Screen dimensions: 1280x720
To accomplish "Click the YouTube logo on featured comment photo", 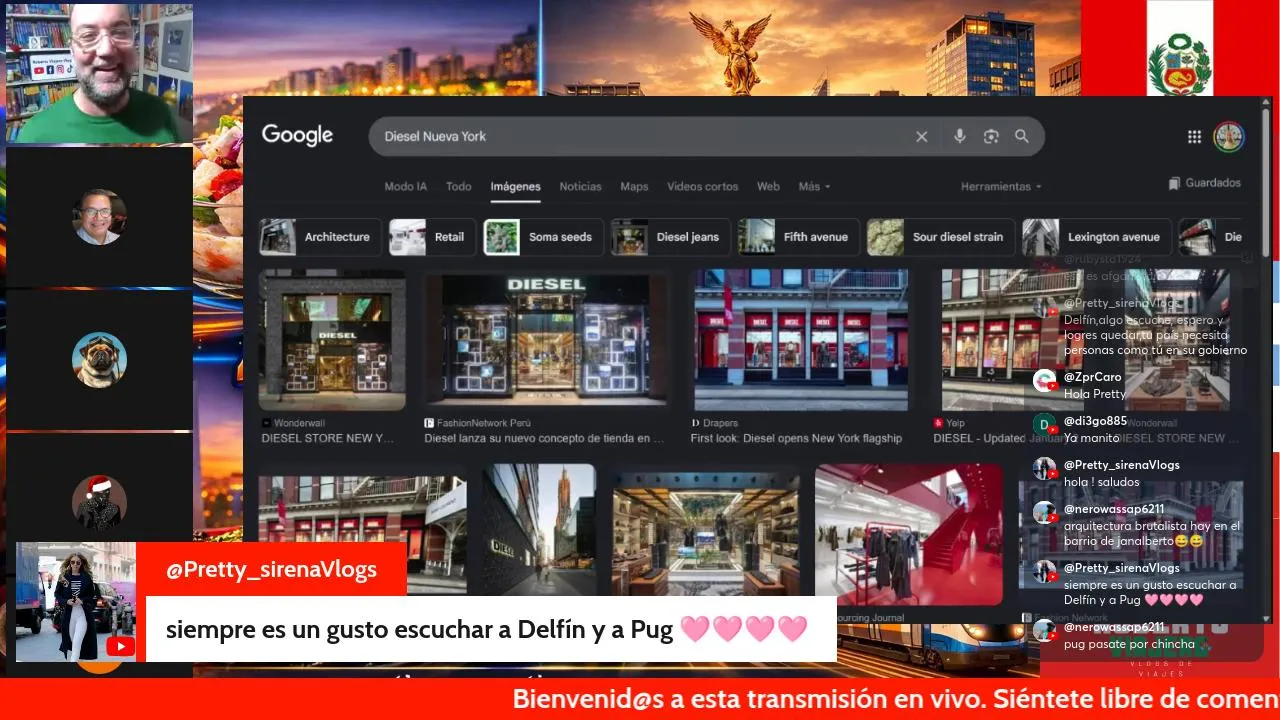I will point(120,646).
